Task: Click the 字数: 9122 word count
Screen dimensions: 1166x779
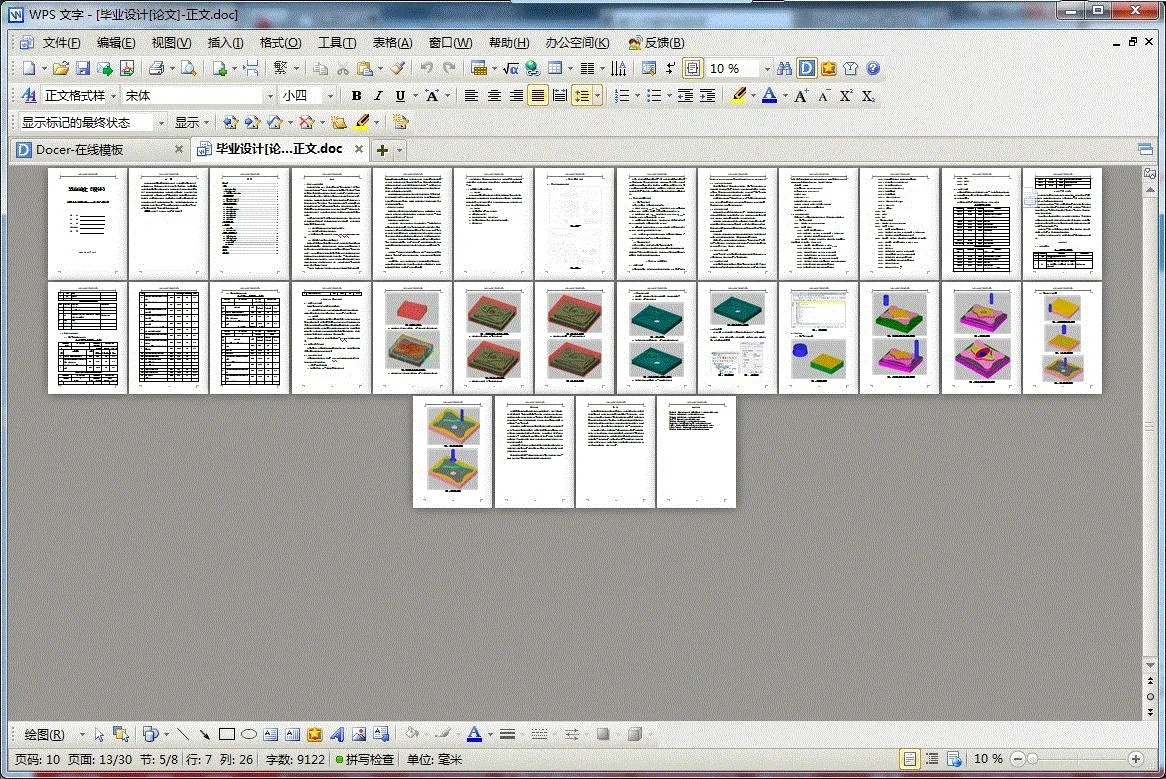Action: pos(295,759)
